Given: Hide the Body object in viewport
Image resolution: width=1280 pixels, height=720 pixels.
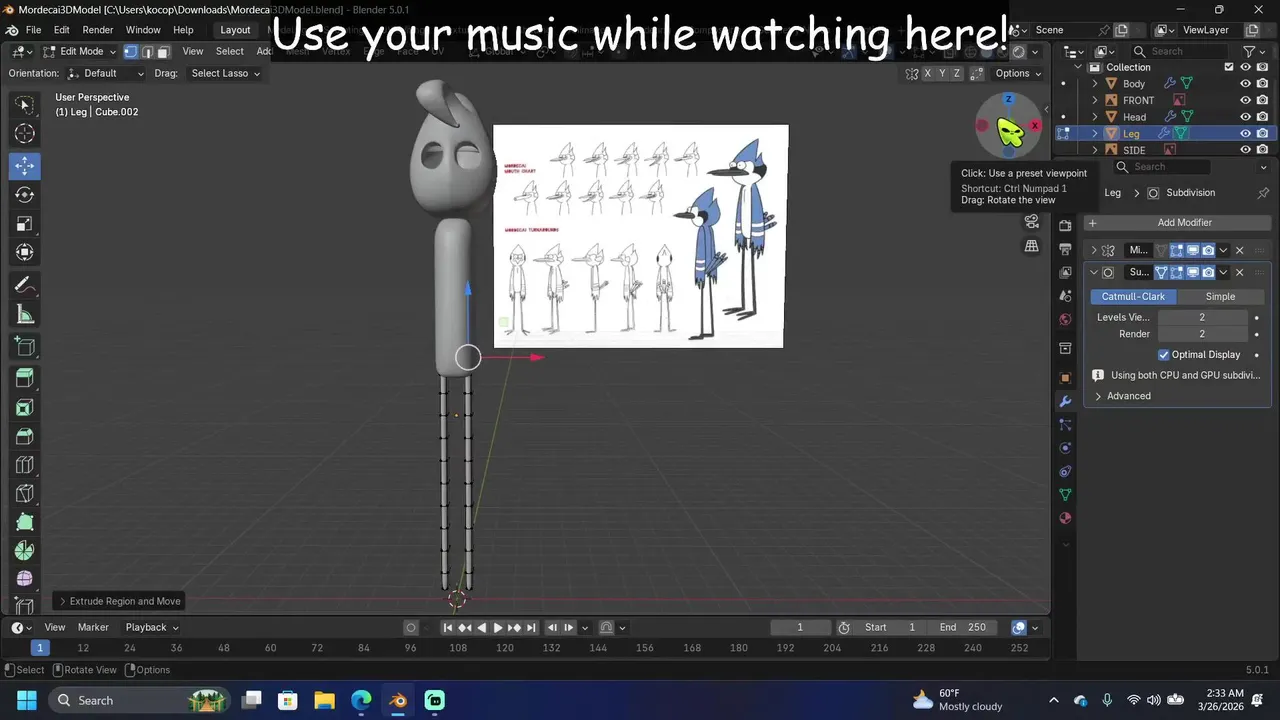Looking at the screenshot, I should click(x=1246, y=84).
